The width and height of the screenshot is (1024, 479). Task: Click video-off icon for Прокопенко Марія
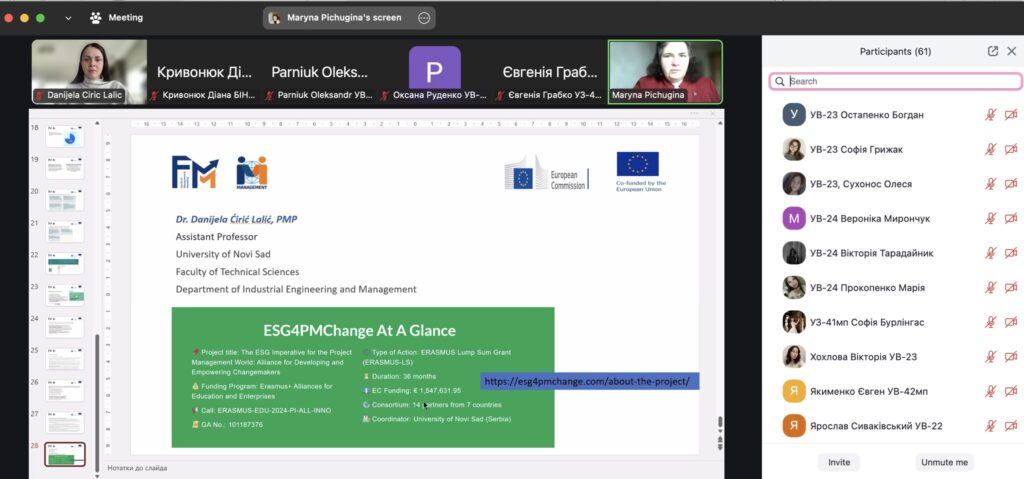[1011, 288]
